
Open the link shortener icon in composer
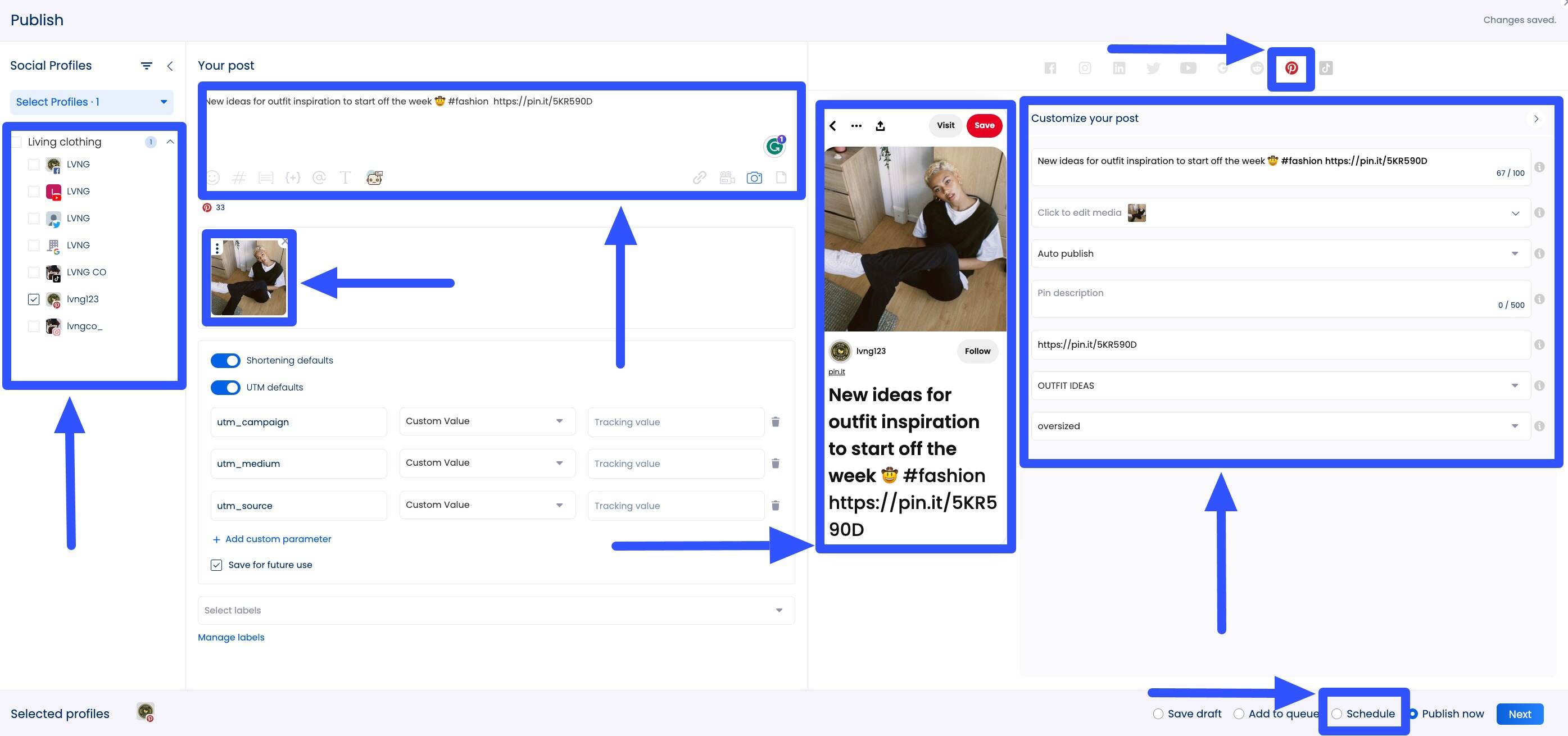pyautogui.click(x=699, y=178)
